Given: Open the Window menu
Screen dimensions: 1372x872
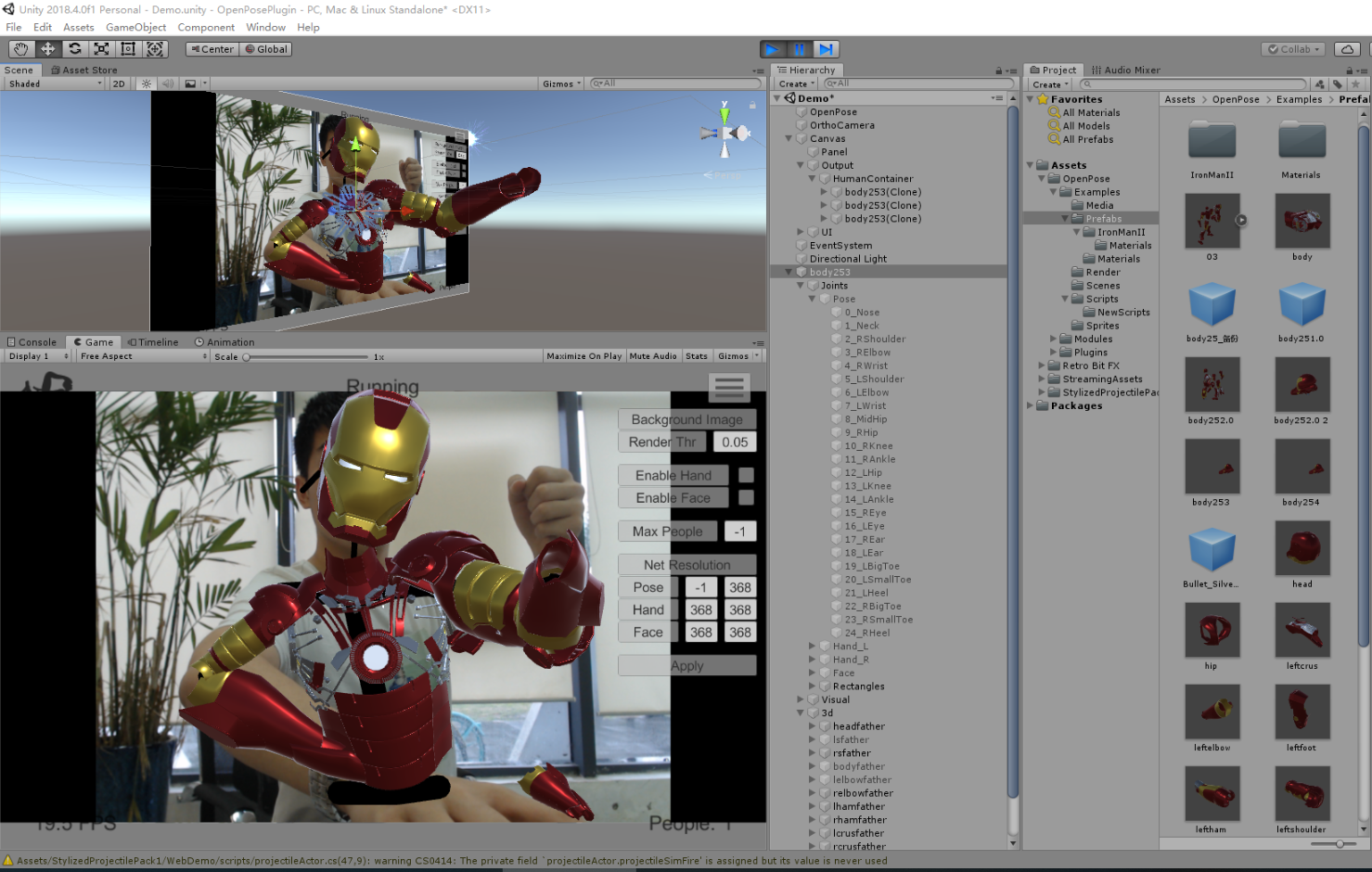Looking at the screenshot, I should click(265, 27).
